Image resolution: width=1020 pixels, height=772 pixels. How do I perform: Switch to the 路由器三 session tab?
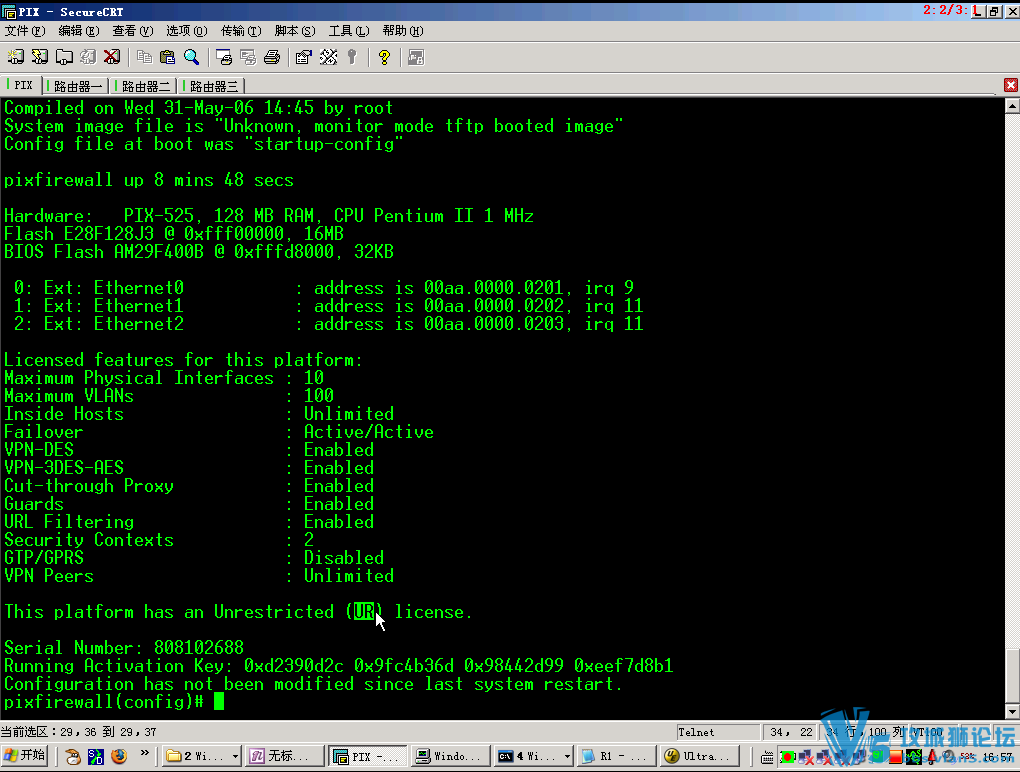click(x=212, y=86)
